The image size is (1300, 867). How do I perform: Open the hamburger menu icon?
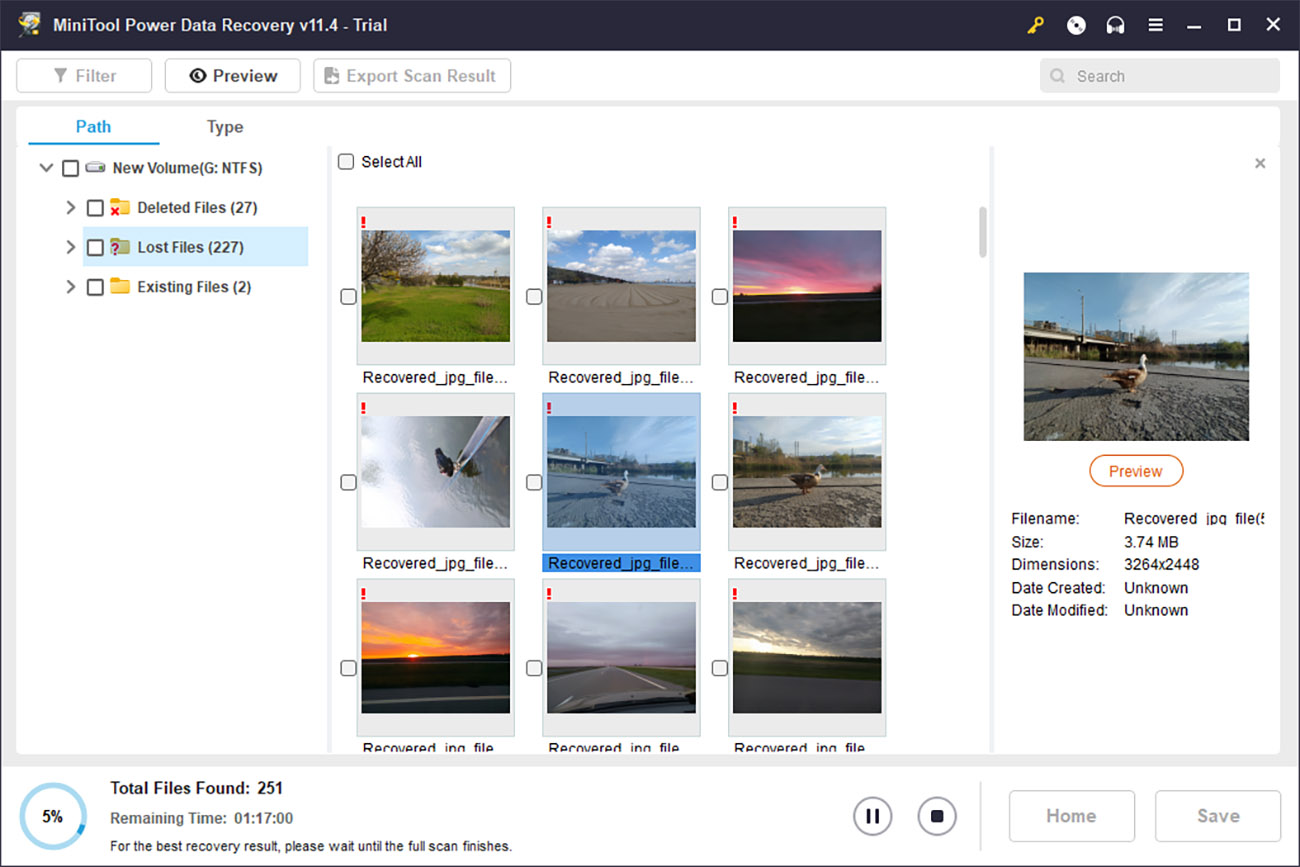(1155, 25)
